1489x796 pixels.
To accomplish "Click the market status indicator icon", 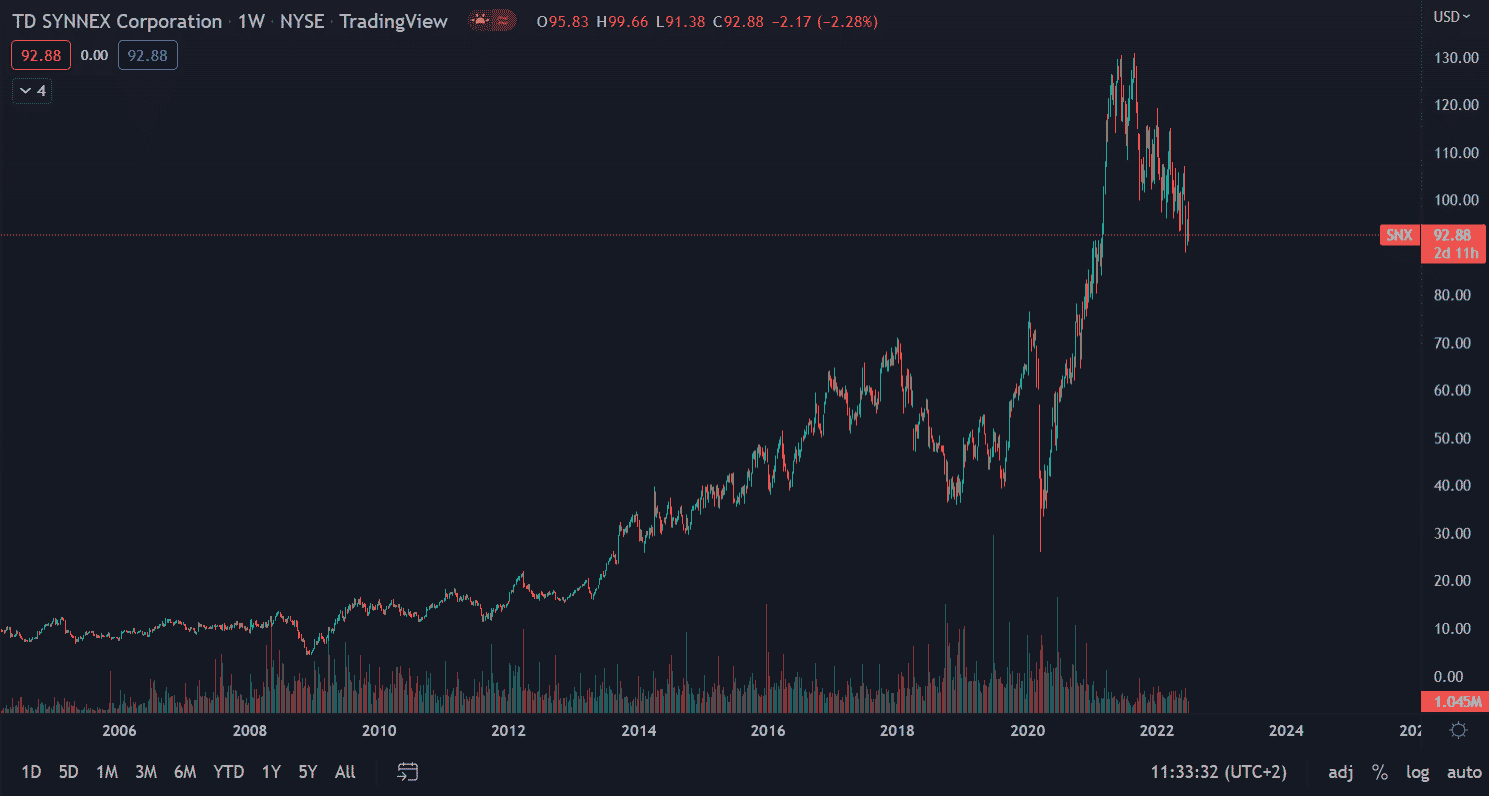I will pos(493,21).
